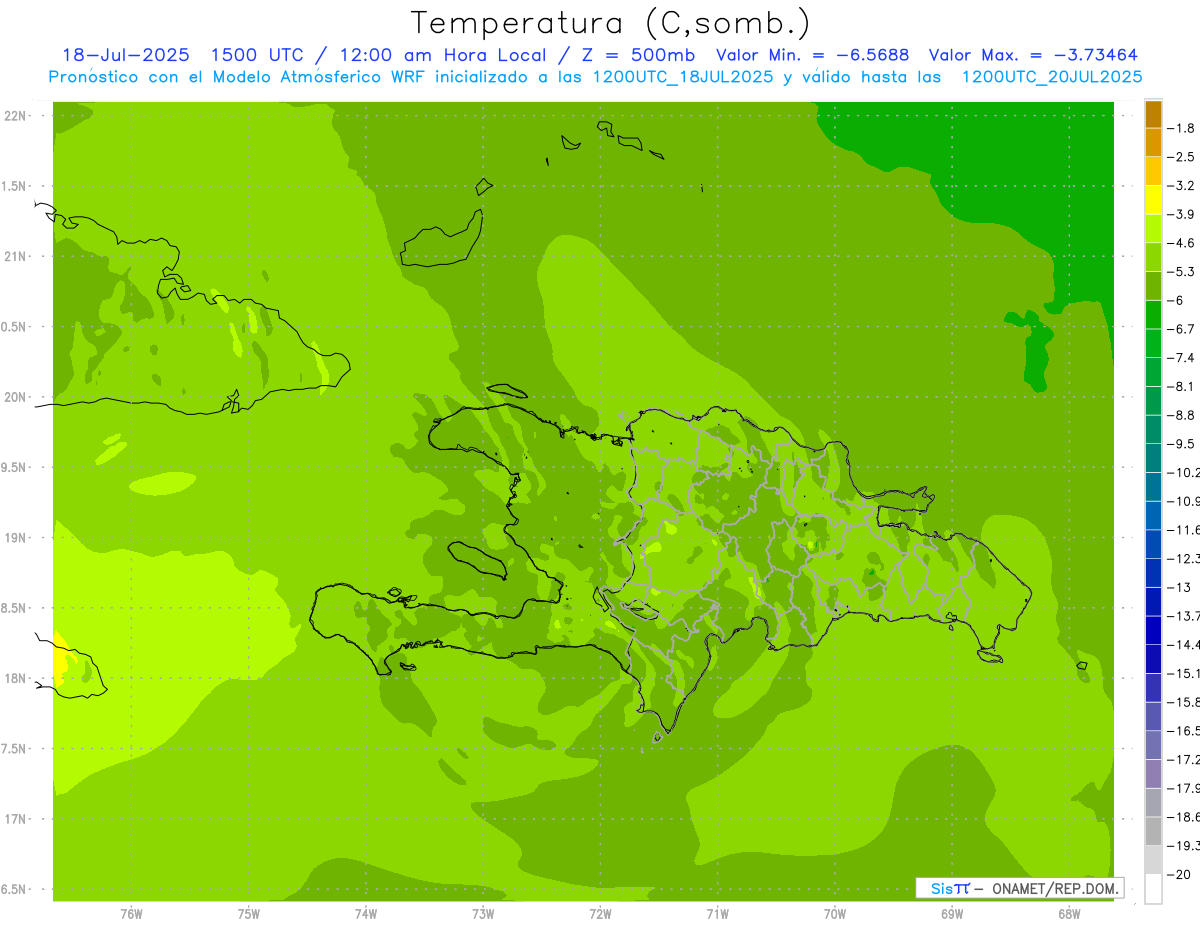The image size is (1200, 927).
Task: Click the '68W' longitude label
Action: coord(1069,914)
